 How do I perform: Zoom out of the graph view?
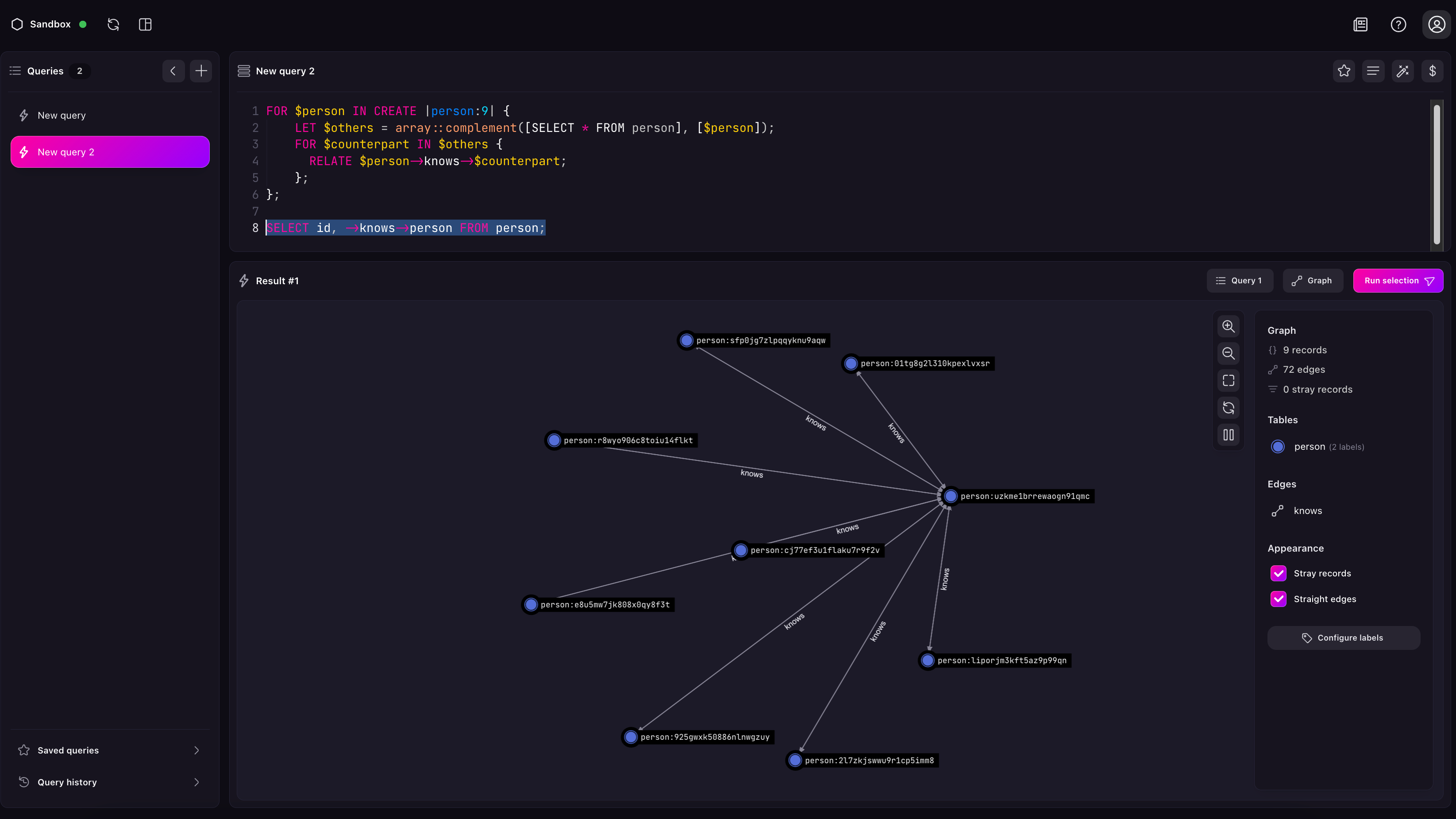1228,353
